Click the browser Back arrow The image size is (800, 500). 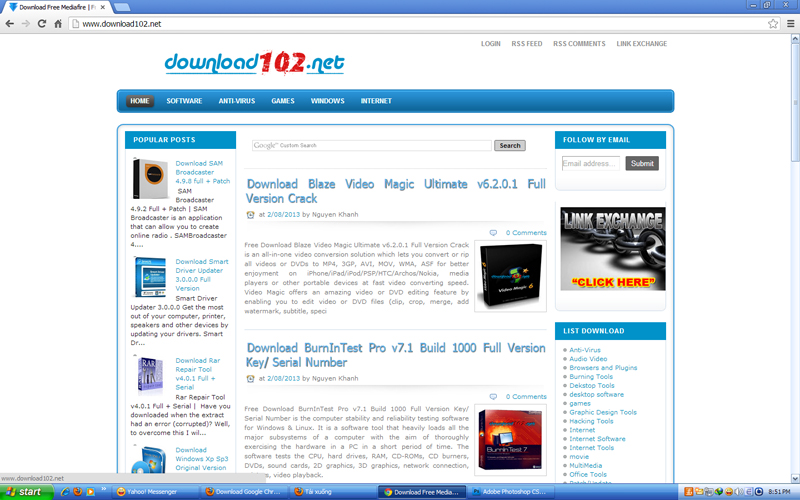click(9, 23)
